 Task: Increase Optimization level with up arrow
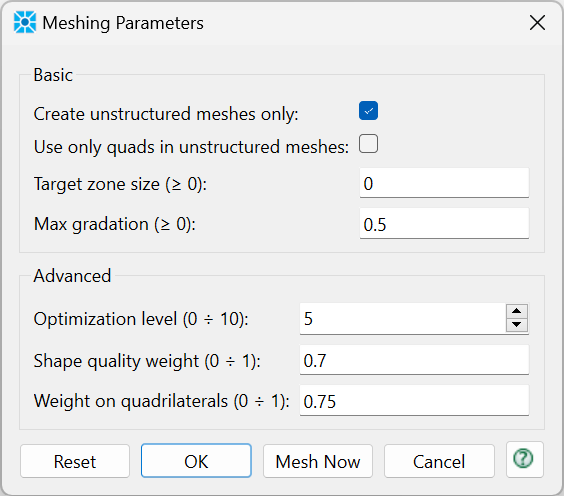click(517, 311)
